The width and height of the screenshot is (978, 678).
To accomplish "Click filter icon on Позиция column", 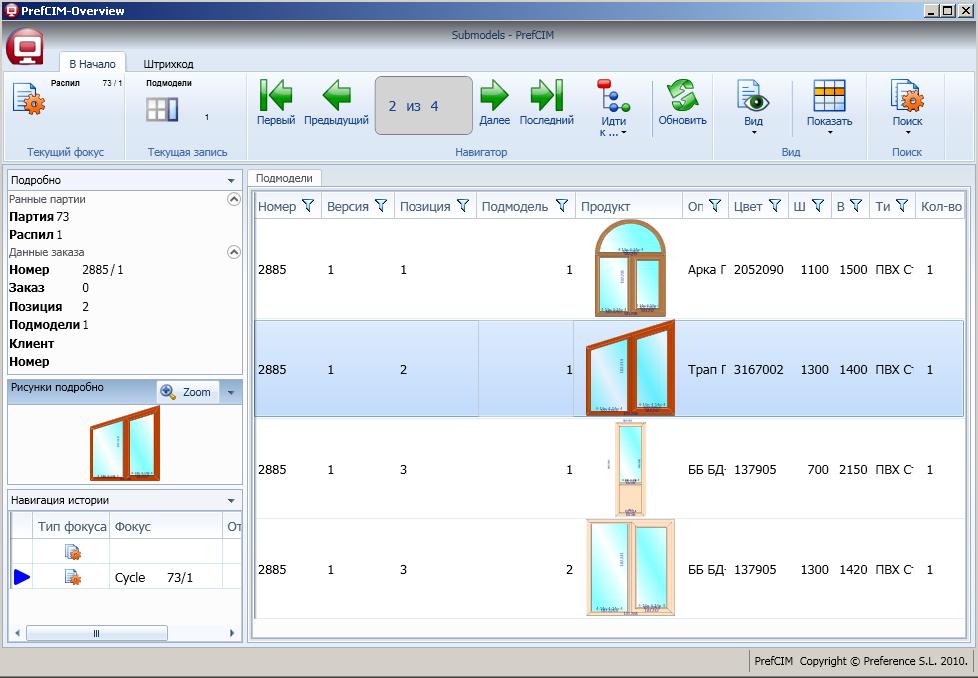I will pyautogui.click(x=463, y=206).
